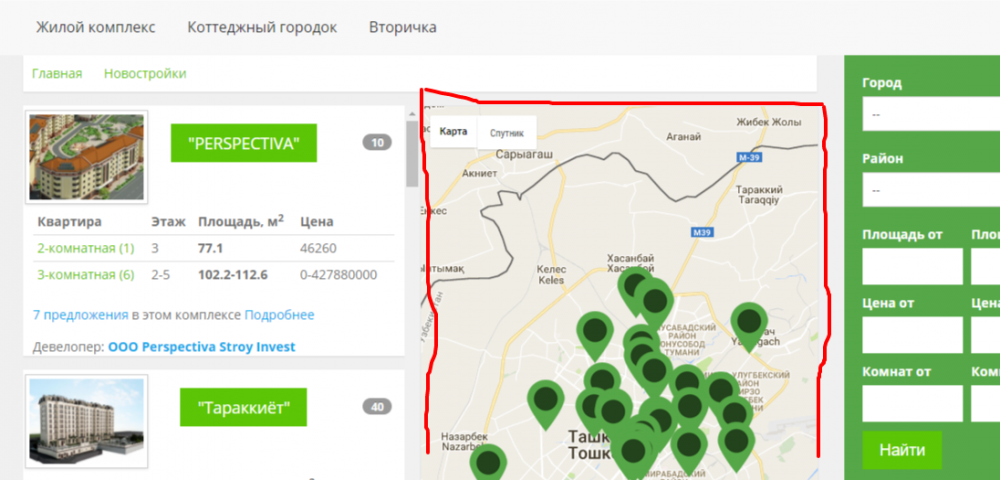
Task: Click the Акниет label on map
Action: point(480,173)
